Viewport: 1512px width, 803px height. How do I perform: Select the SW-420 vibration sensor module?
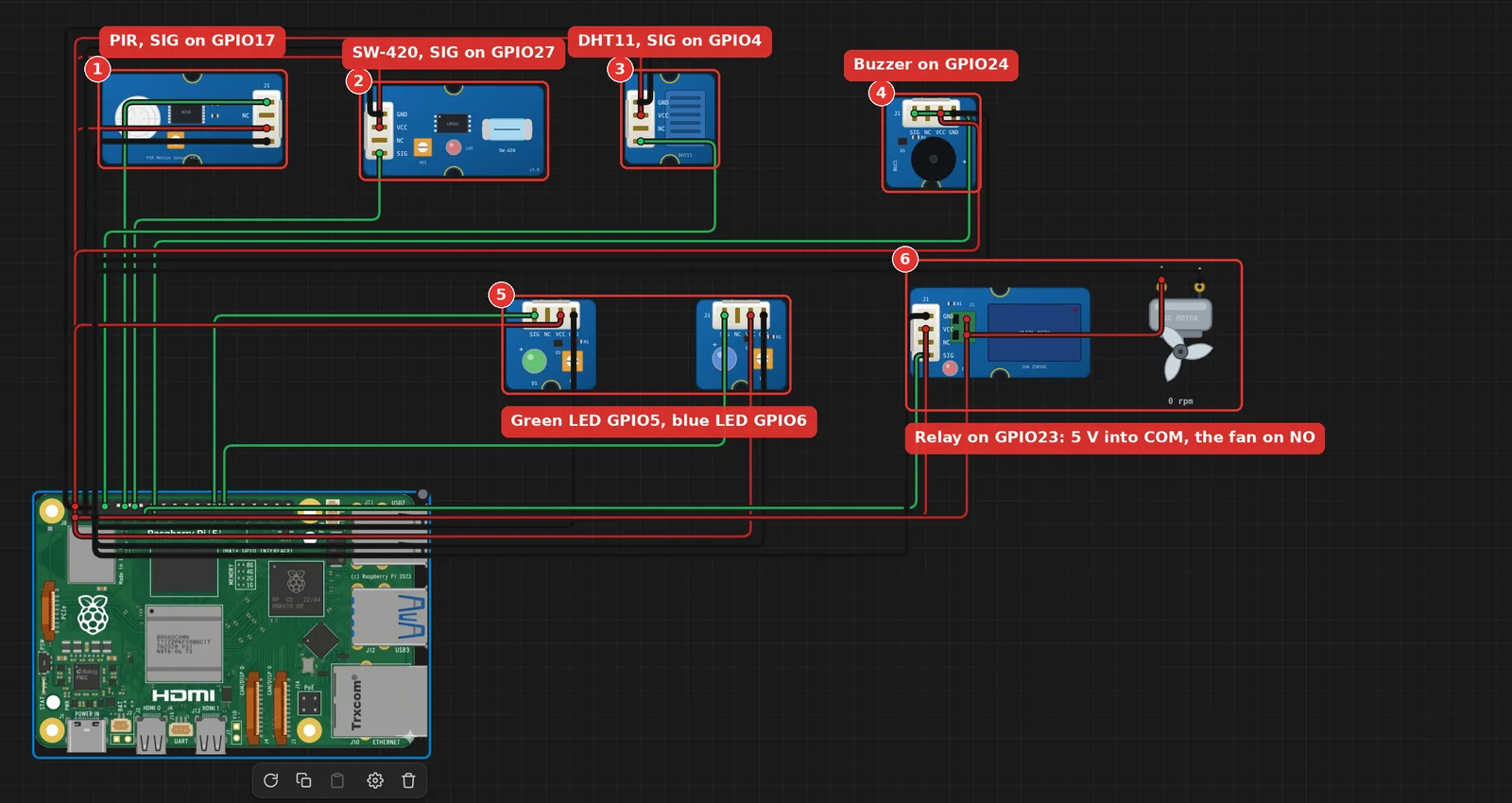pyautogui.click(x=455, y=130)
